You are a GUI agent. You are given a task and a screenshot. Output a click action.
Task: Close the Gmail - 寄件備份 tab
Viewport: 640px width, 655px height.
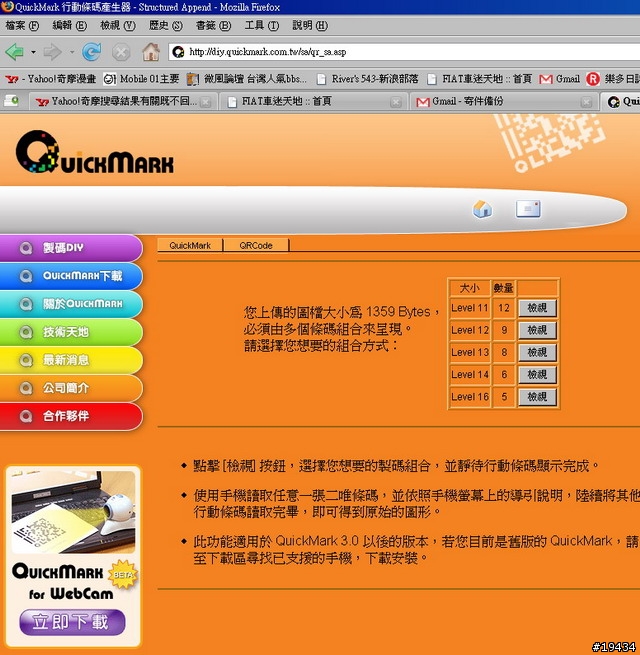tap(586, 102)
